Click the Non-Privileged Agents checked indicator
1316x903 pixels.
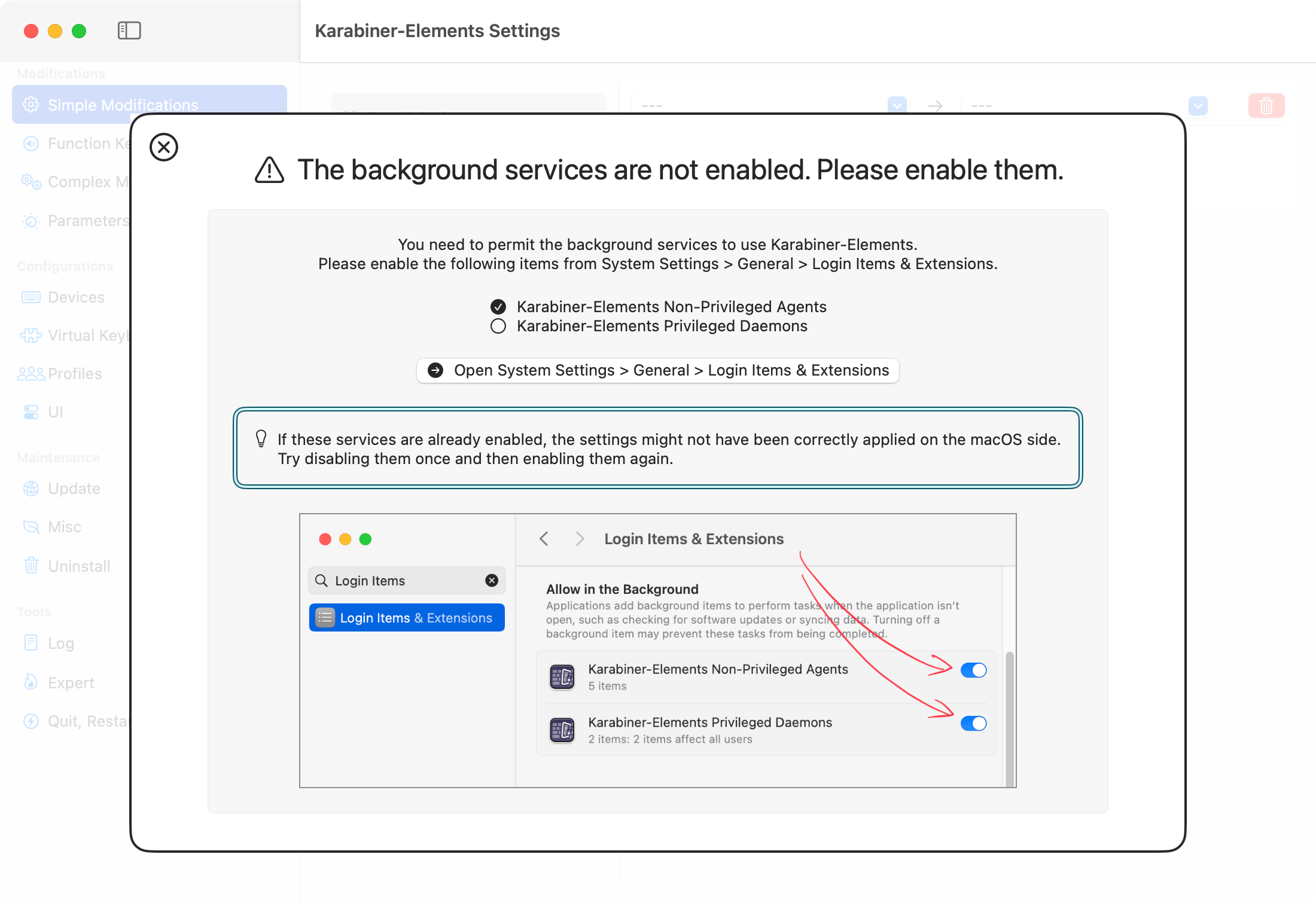(x=498, y=307)
